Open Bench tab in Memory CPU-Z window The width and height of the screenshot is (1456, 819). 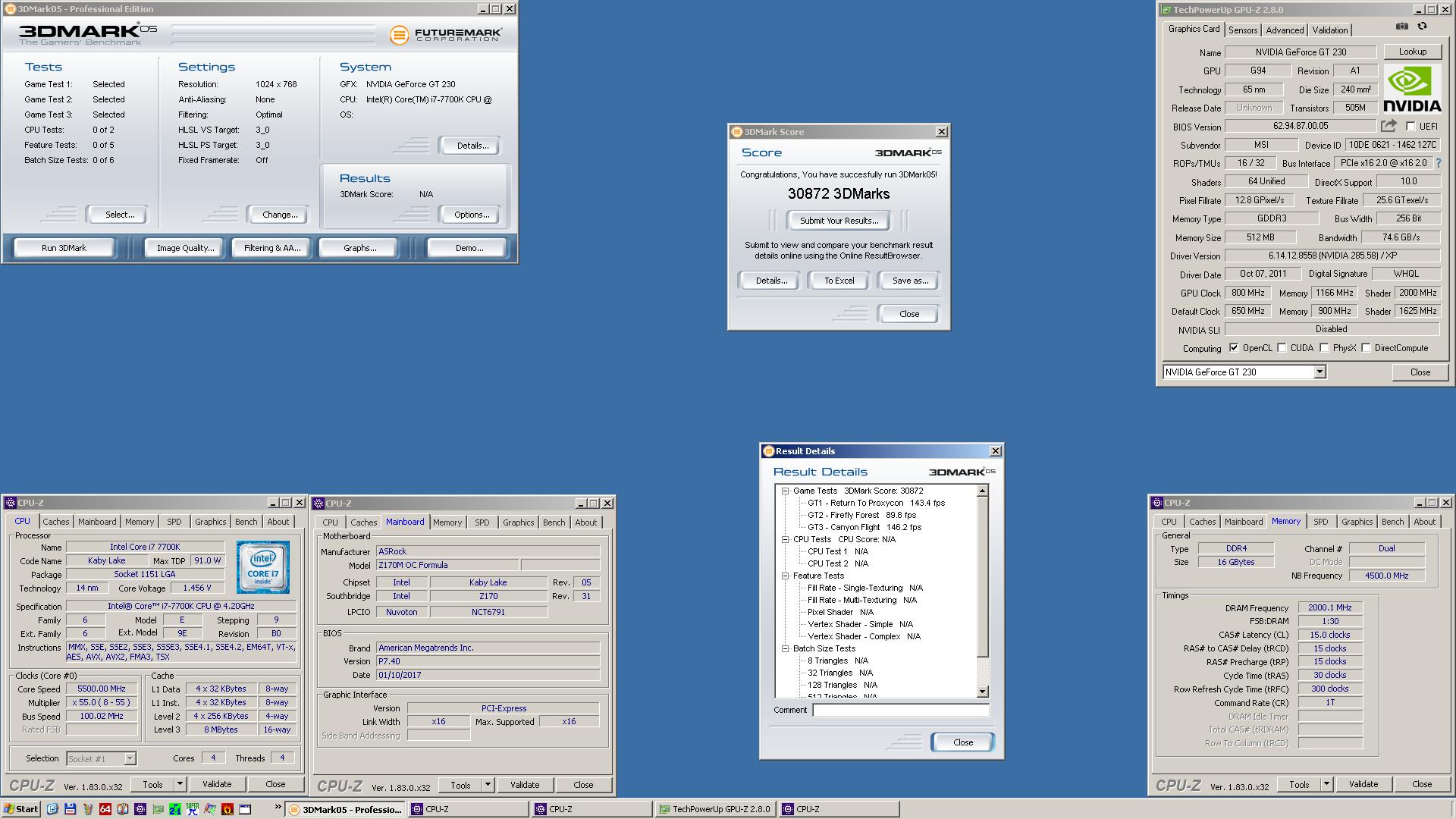point(1392,522)
